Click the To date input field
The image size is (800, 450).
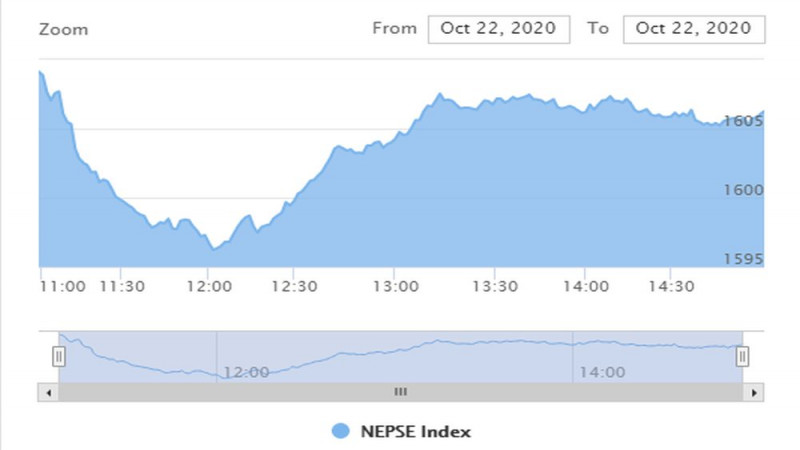694,29
